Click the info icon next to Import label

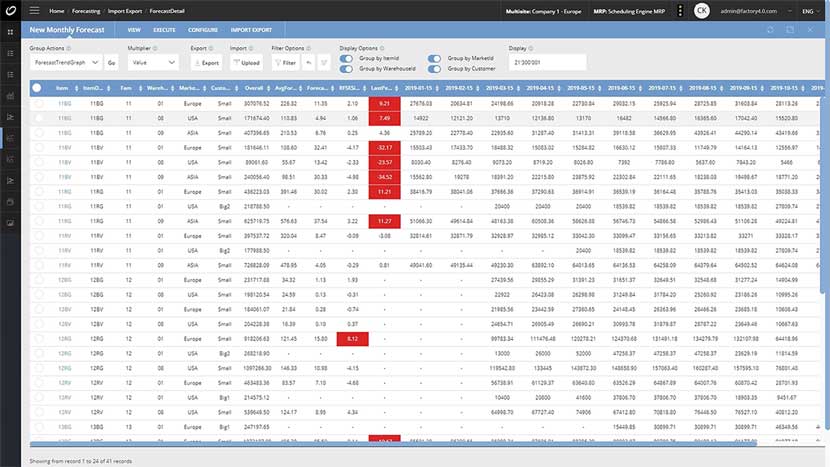click(251, 48)
